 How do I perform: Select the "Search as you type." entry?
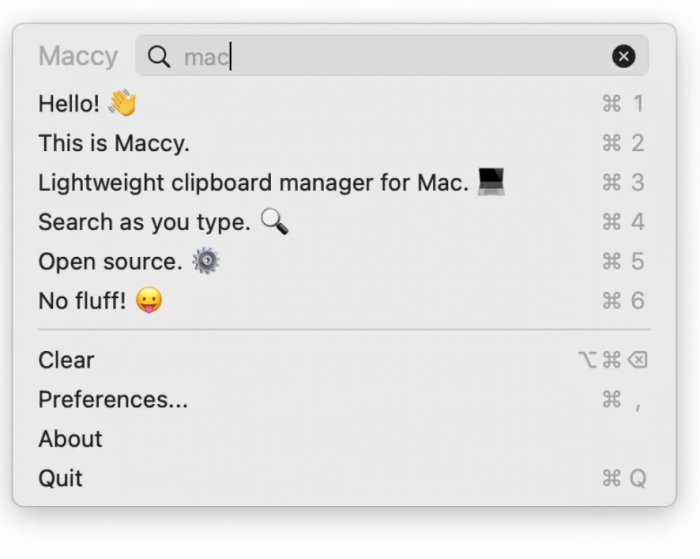[x=143, y=222]
